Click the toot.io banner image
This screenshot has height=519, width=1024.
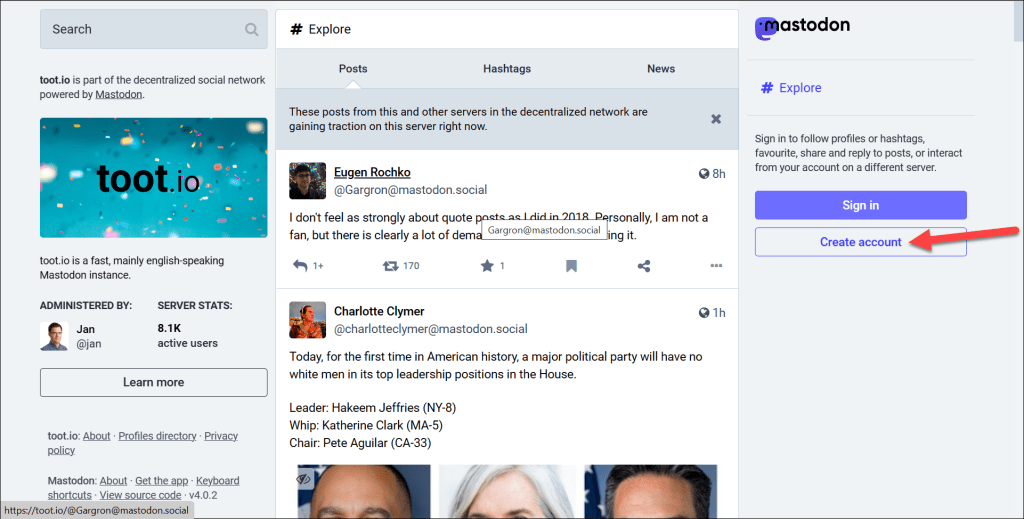tap(153, 178)
